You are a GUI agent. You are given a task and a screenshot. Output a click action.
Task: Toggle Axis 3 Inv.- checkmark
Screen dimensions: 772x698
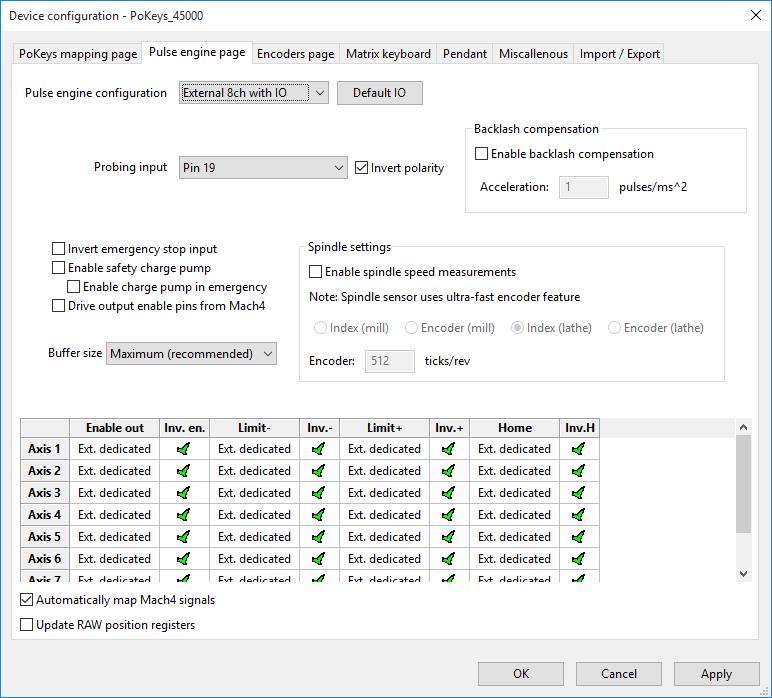(x=319, y=493)
